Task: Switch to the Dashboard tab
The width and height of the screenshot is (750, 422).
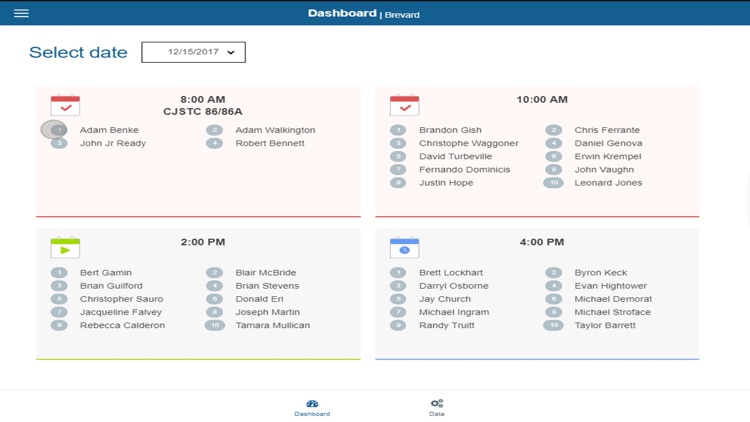Action: [x=312, y=408]
